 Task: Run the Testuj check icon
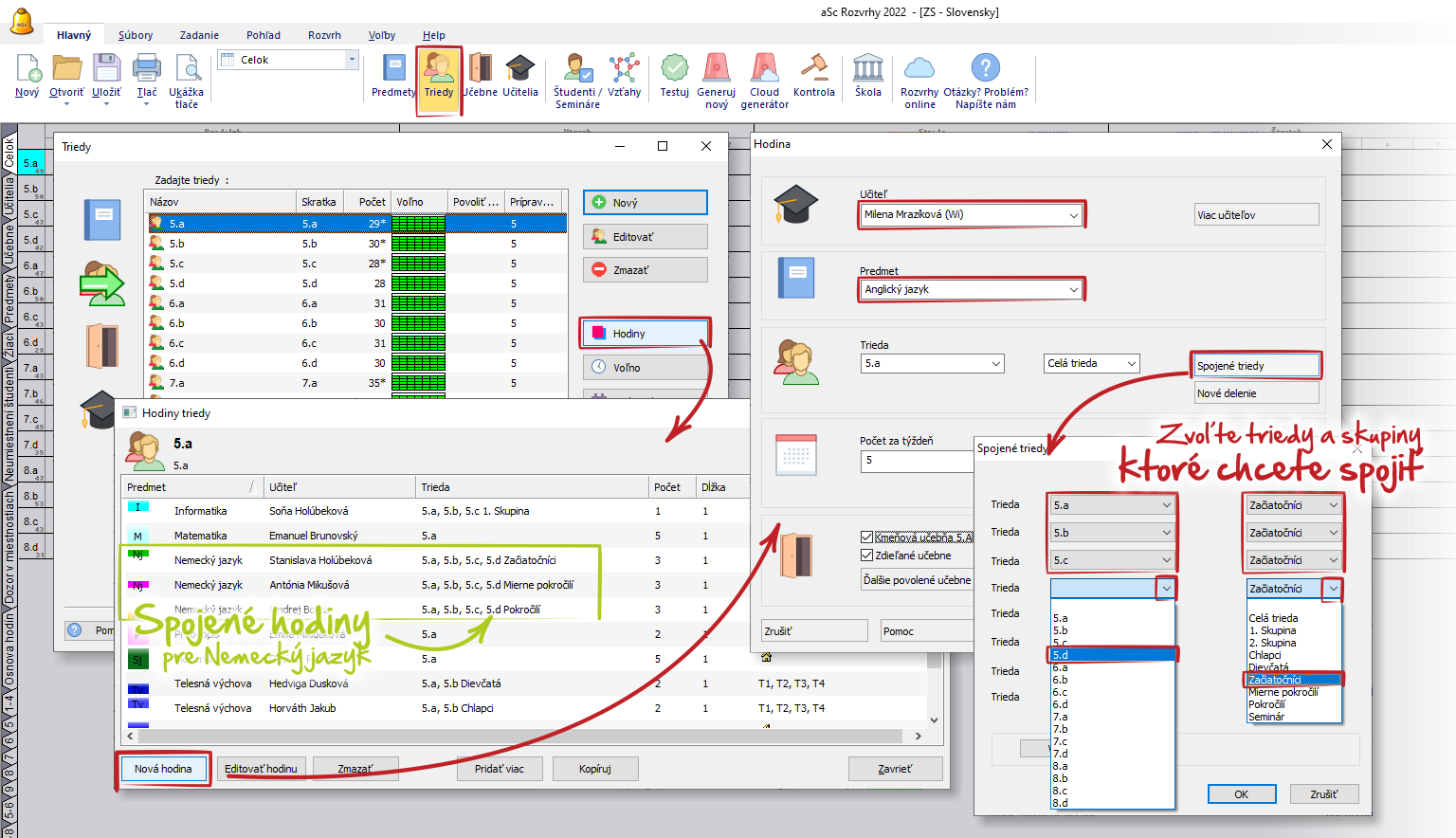[675, 69]
